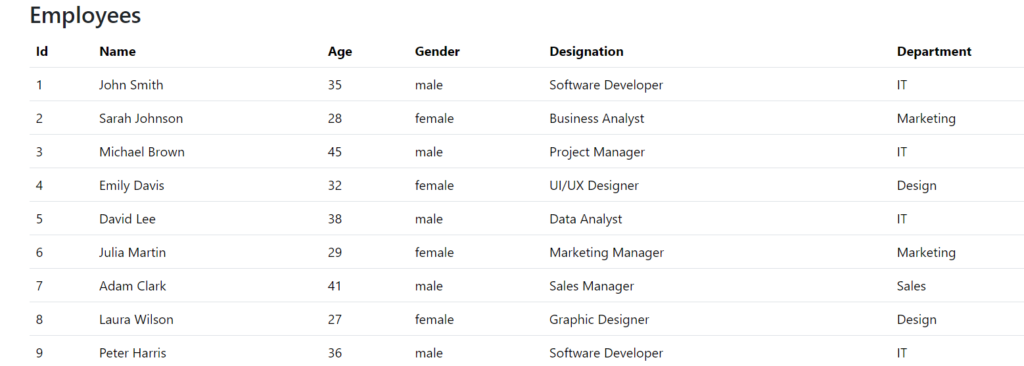
Task: Click Id 7 in Adam Clark's row
Action: coord(39,286)
